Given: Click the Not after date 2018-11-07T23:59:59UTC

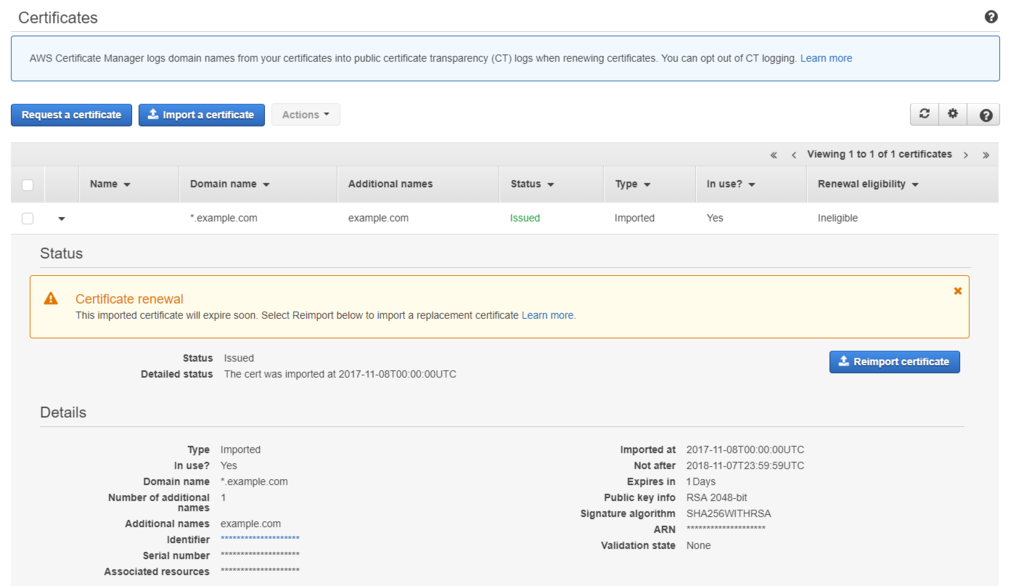Looking at the screenshot, I should (x=745, y=466).
